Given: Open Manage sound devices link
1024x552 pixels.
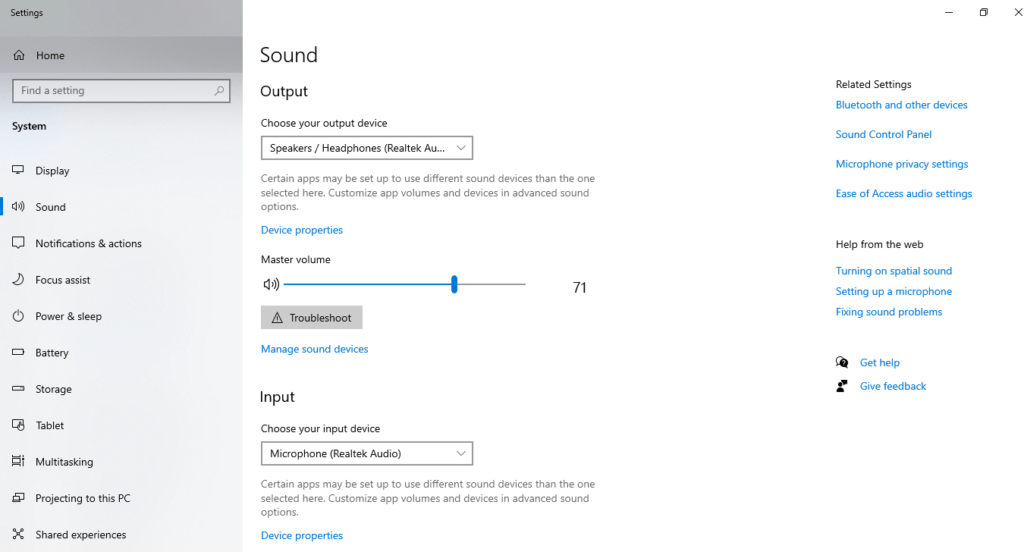Looking at the screenshot, I should pyautogui.click(x=315, y=349).
